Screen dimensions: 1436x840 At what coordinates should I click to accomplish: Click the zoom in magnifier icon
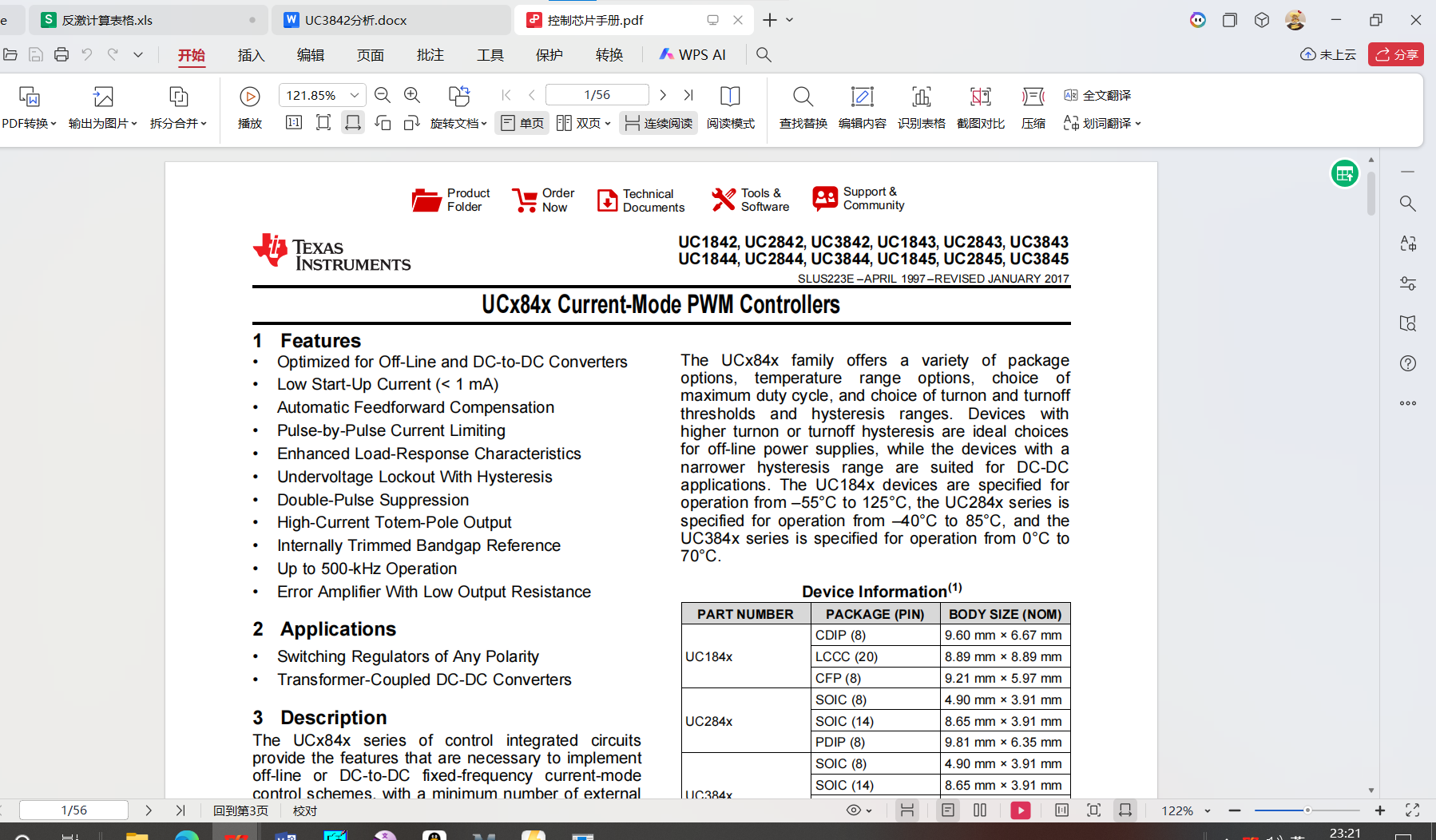click(x=412, y=96)
